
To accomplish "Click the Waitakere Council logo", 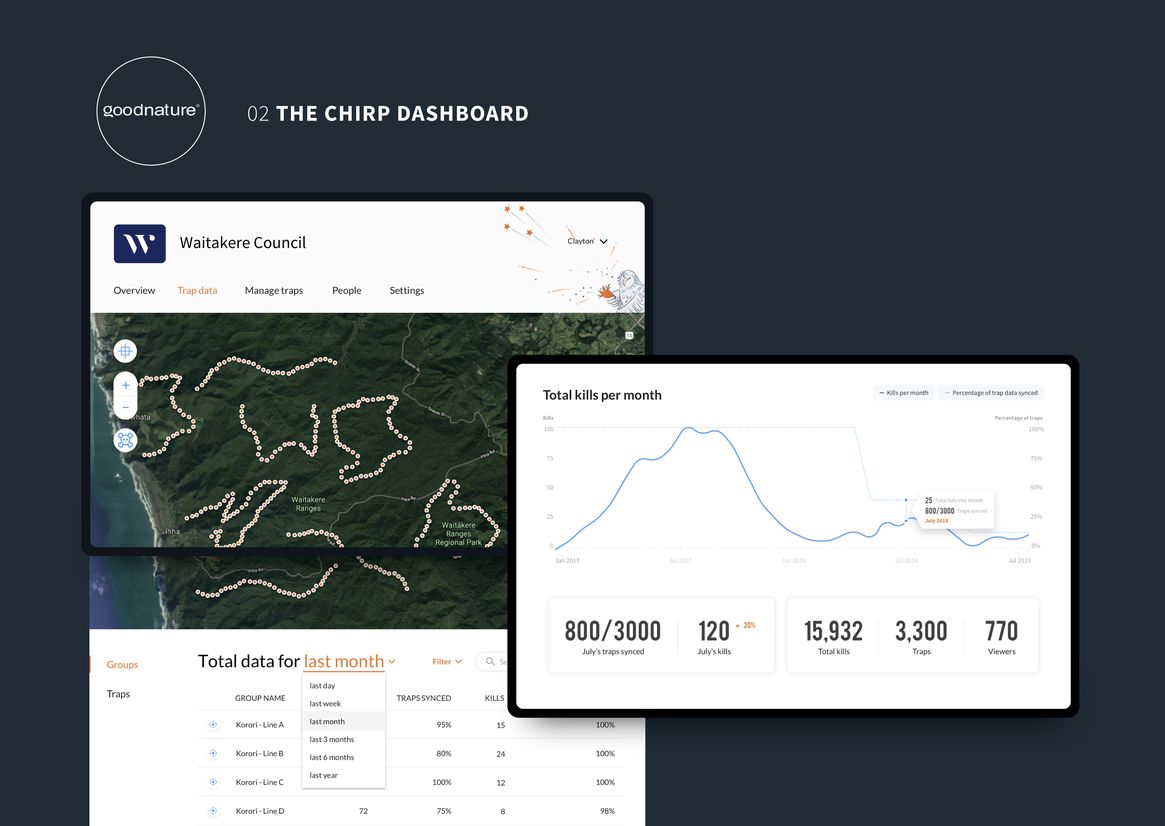I will 140,243.
